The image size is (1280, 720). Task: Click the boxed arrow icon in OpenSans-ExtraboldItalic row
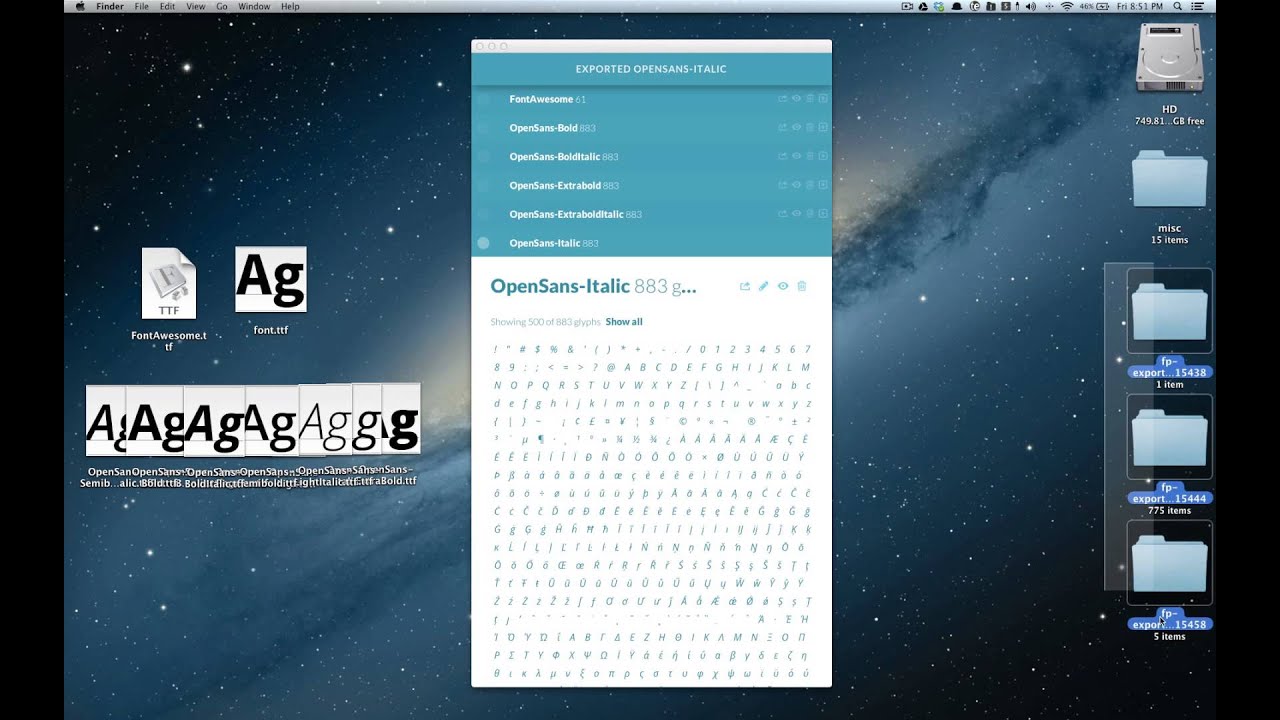(823, 214)
